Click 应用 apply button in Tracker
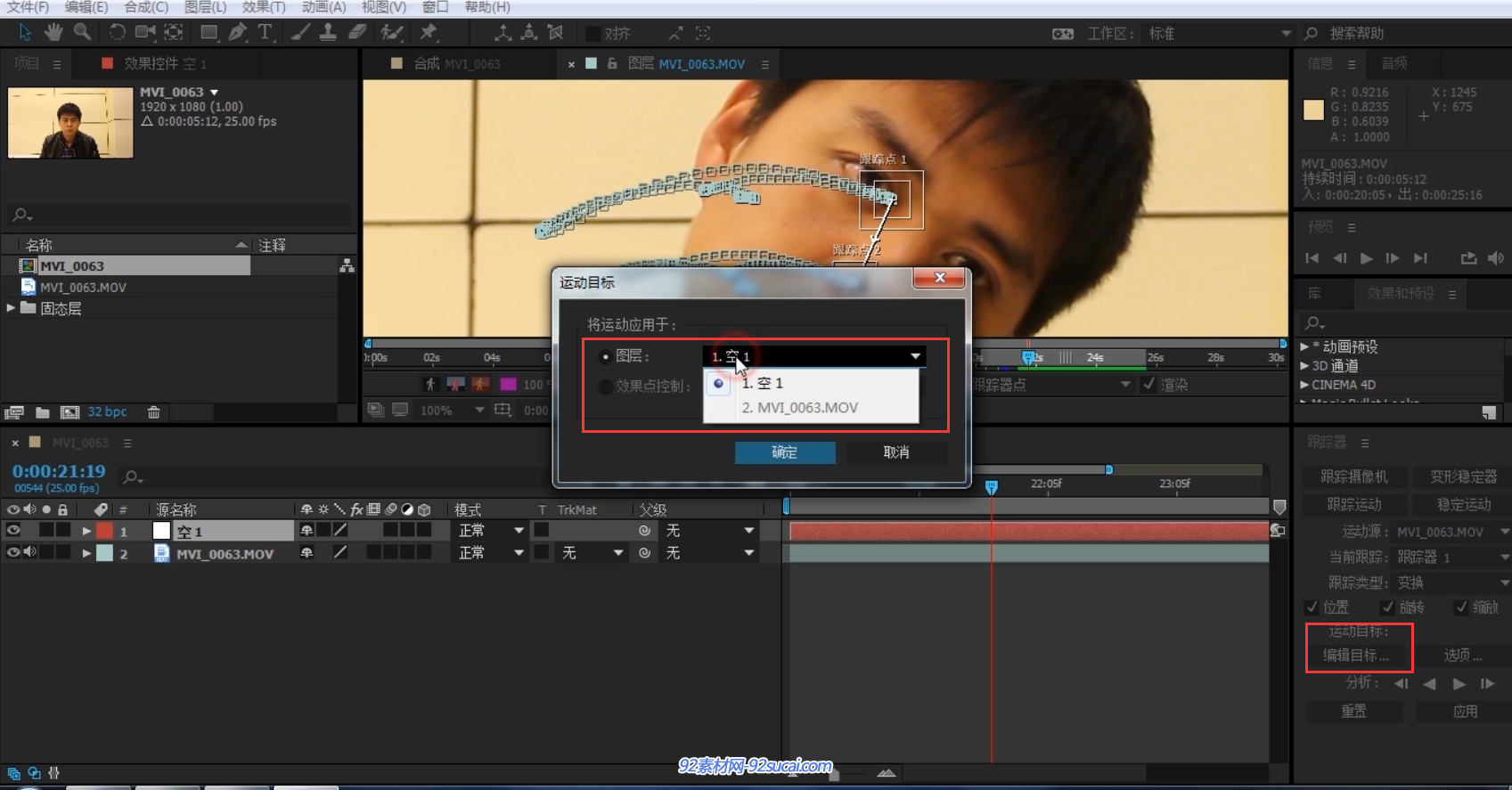This screenshot has width=1512, height=790. point(1465,711)
